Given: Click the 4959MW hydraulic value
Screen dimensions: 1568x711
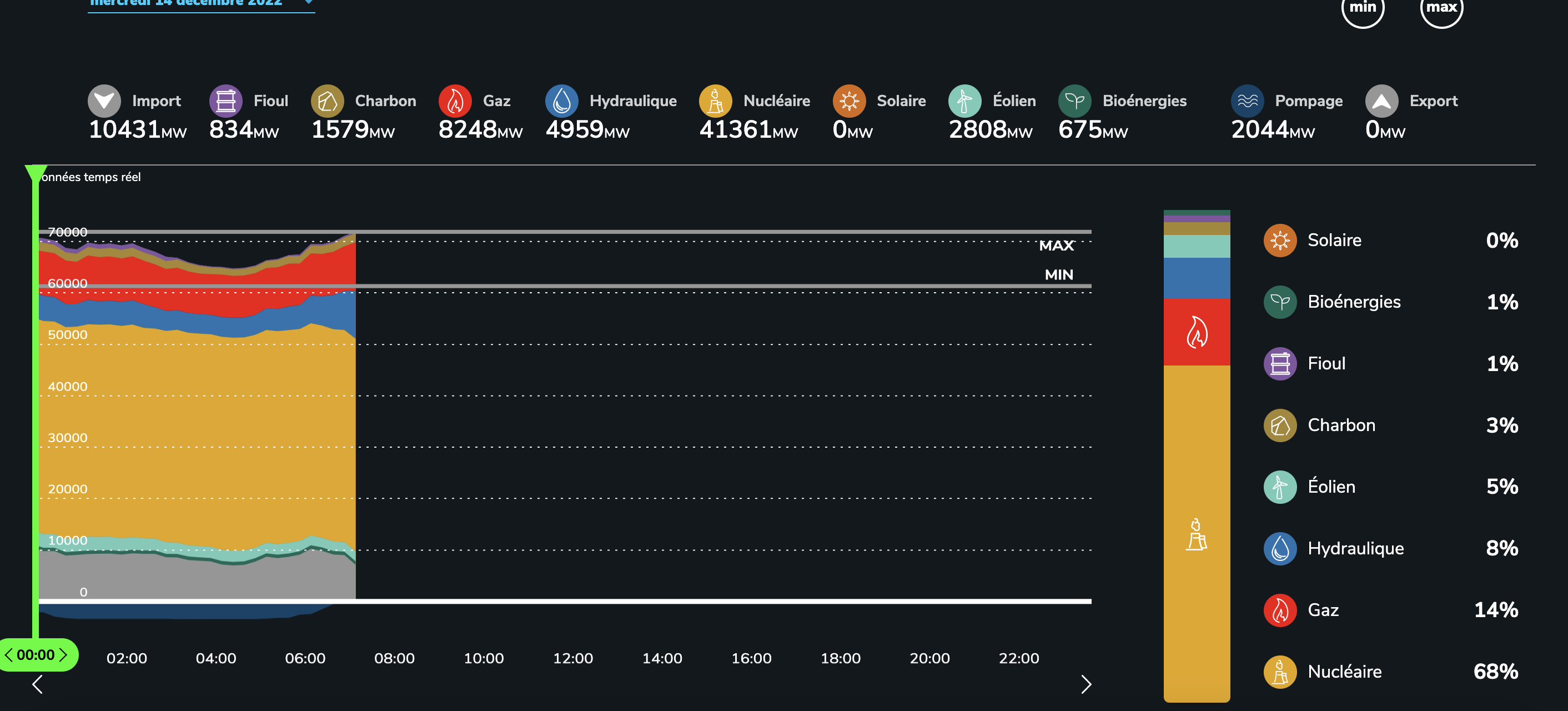Looking at the screenshot, I should [587, 129].
